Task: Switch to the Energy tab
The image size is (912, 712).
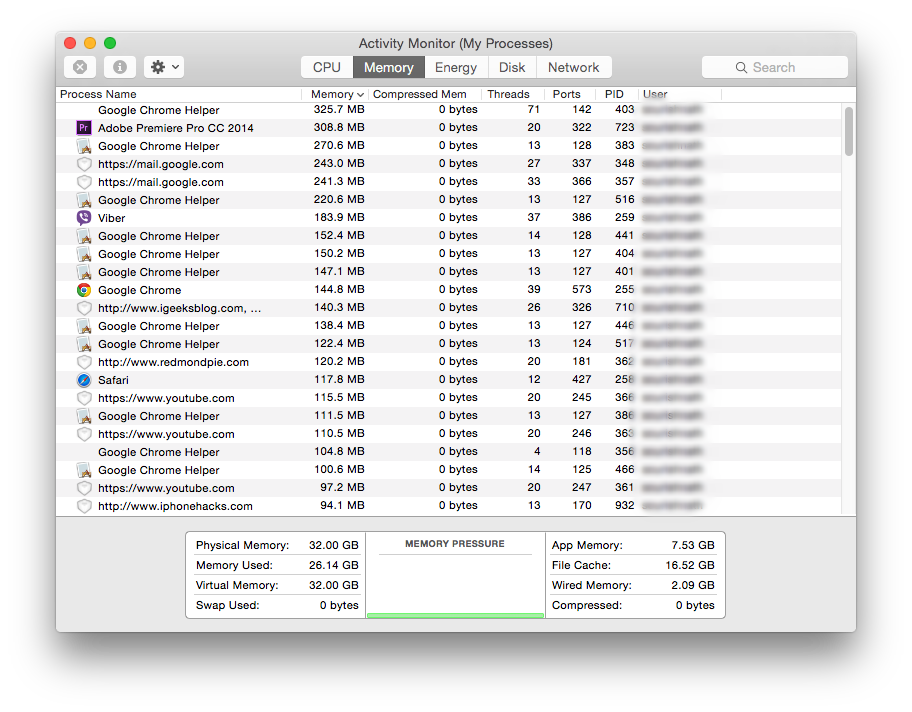Action: pyautogui.click(x=456, y=67)
